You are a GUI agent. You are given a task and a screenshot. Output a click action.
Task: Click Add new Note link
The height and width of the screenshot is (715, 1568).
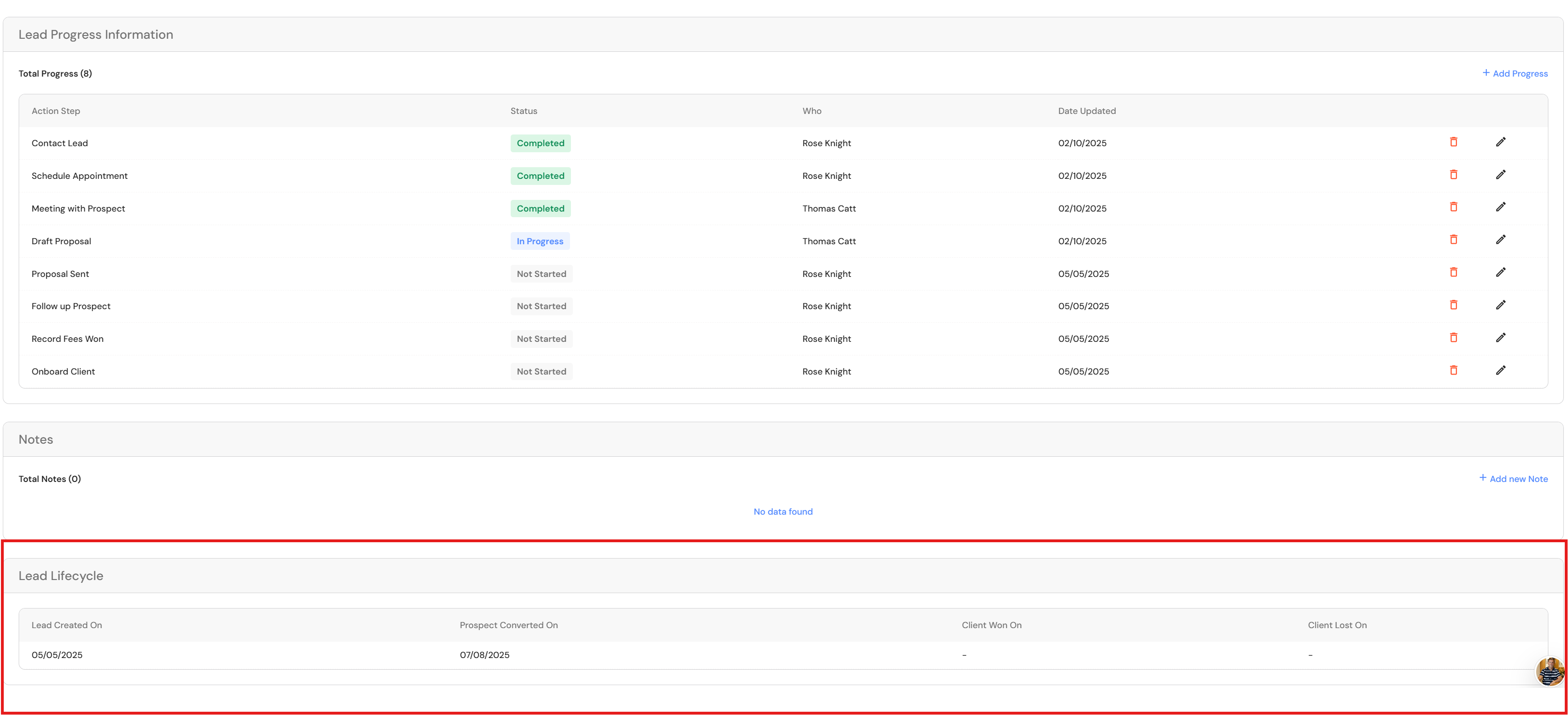1513,479
